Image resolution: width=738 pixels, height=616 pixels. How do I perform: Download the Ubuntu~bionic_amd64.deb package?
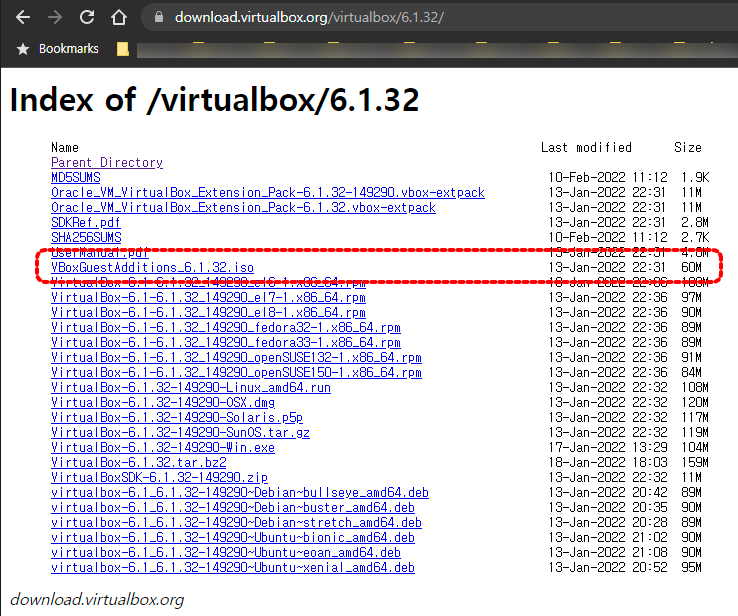pyautogui.click(x=233, y=538)
